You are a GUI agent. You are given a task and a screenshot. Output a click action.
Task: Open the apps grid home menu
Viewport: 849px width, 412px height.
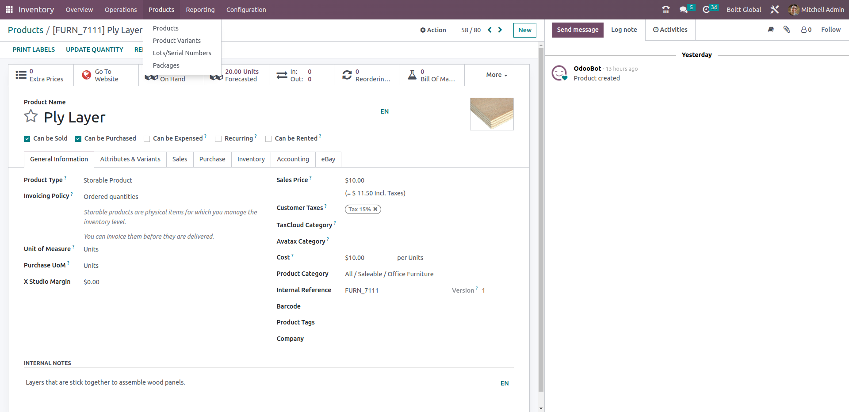[9, 10]
